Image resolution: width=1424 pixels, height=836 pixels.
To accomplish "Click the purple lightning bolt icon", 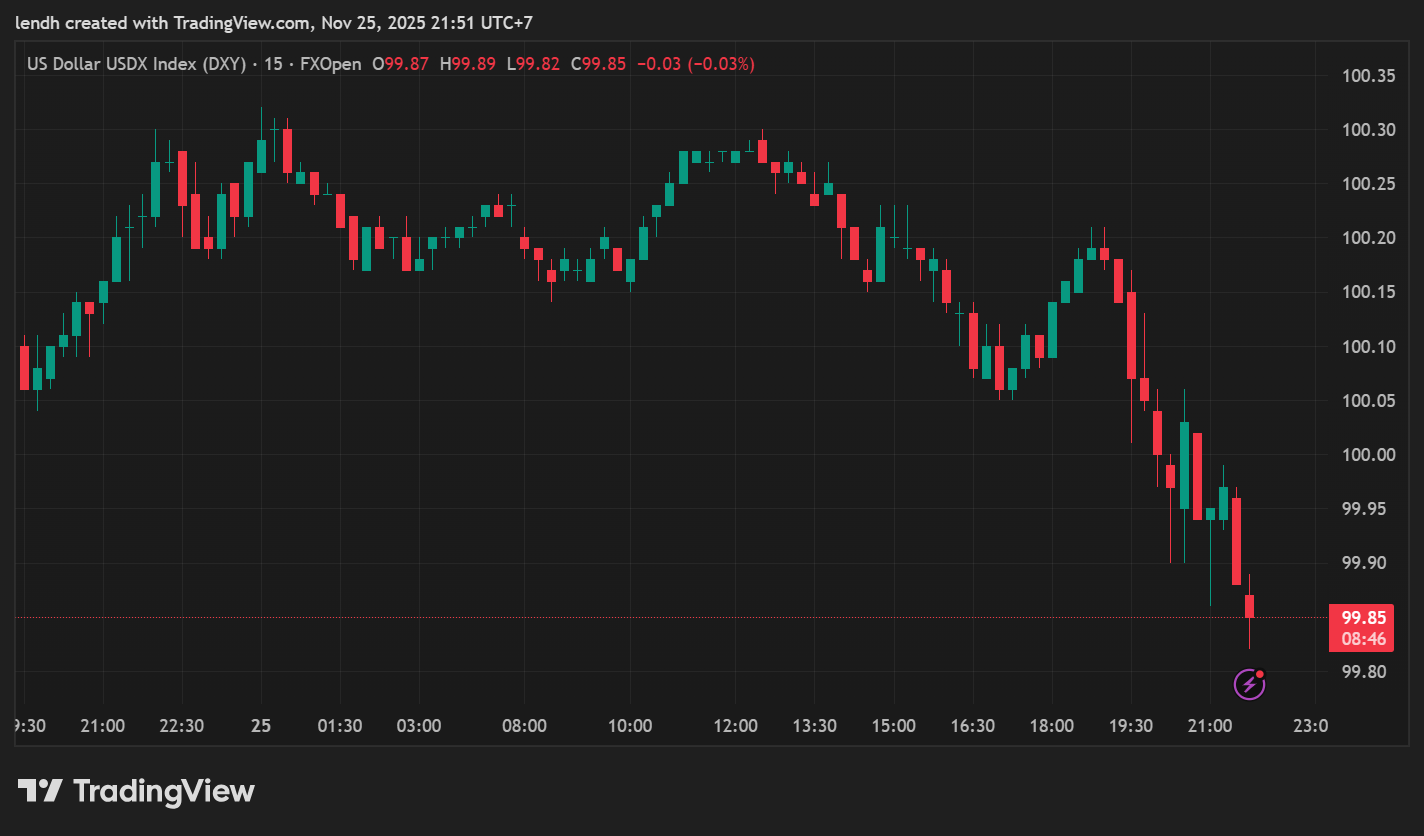I will point(1248,684).
